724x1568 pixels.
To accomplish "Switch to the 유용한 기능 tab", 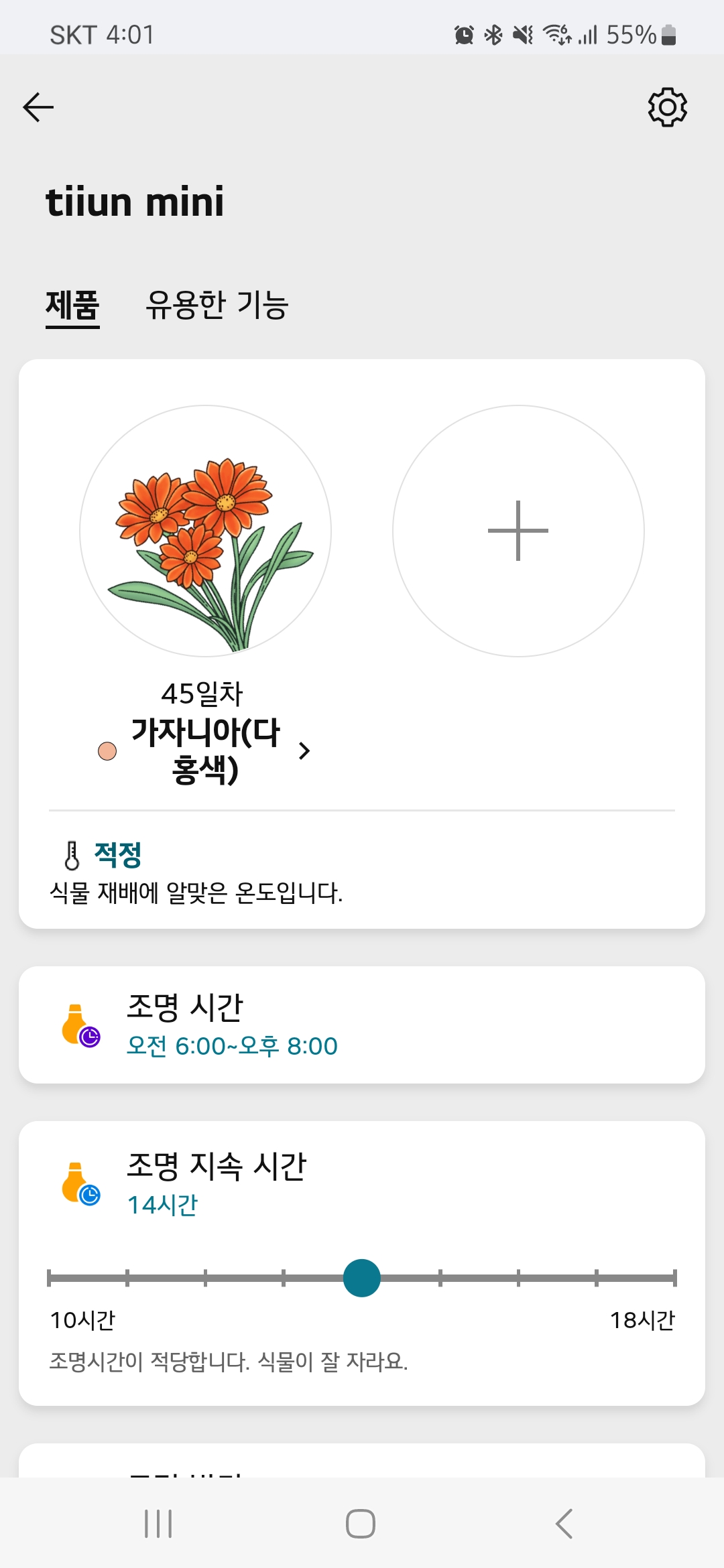I will coord(217,305).
